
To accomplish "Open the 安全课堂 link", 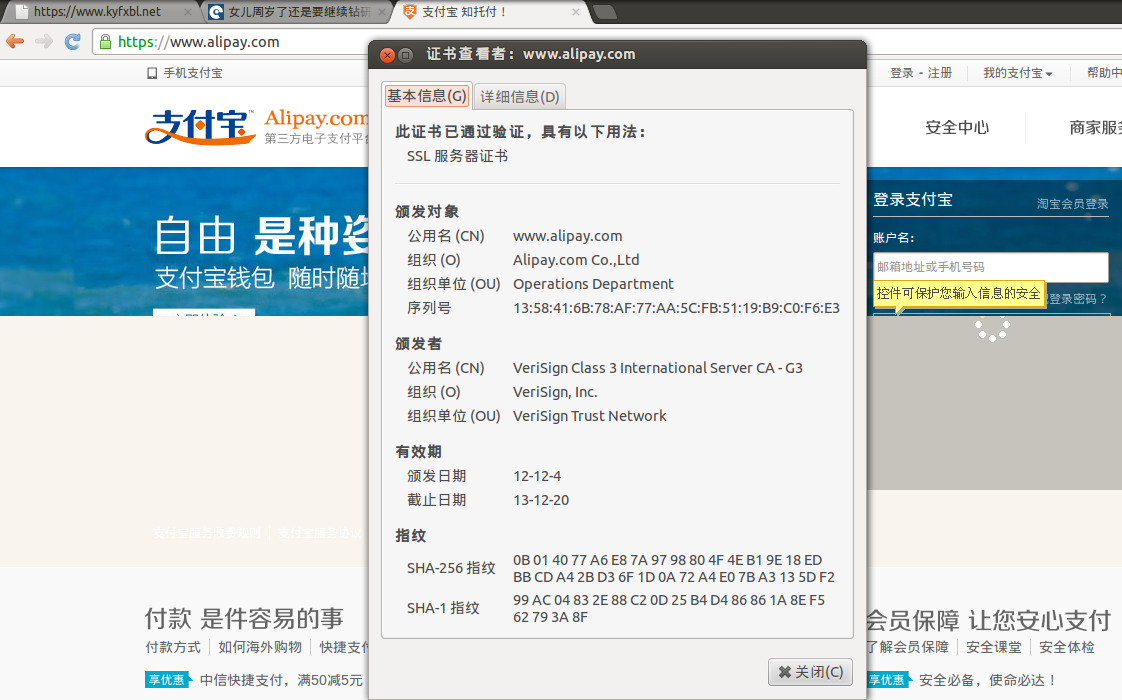I will [x=993, y=647].
